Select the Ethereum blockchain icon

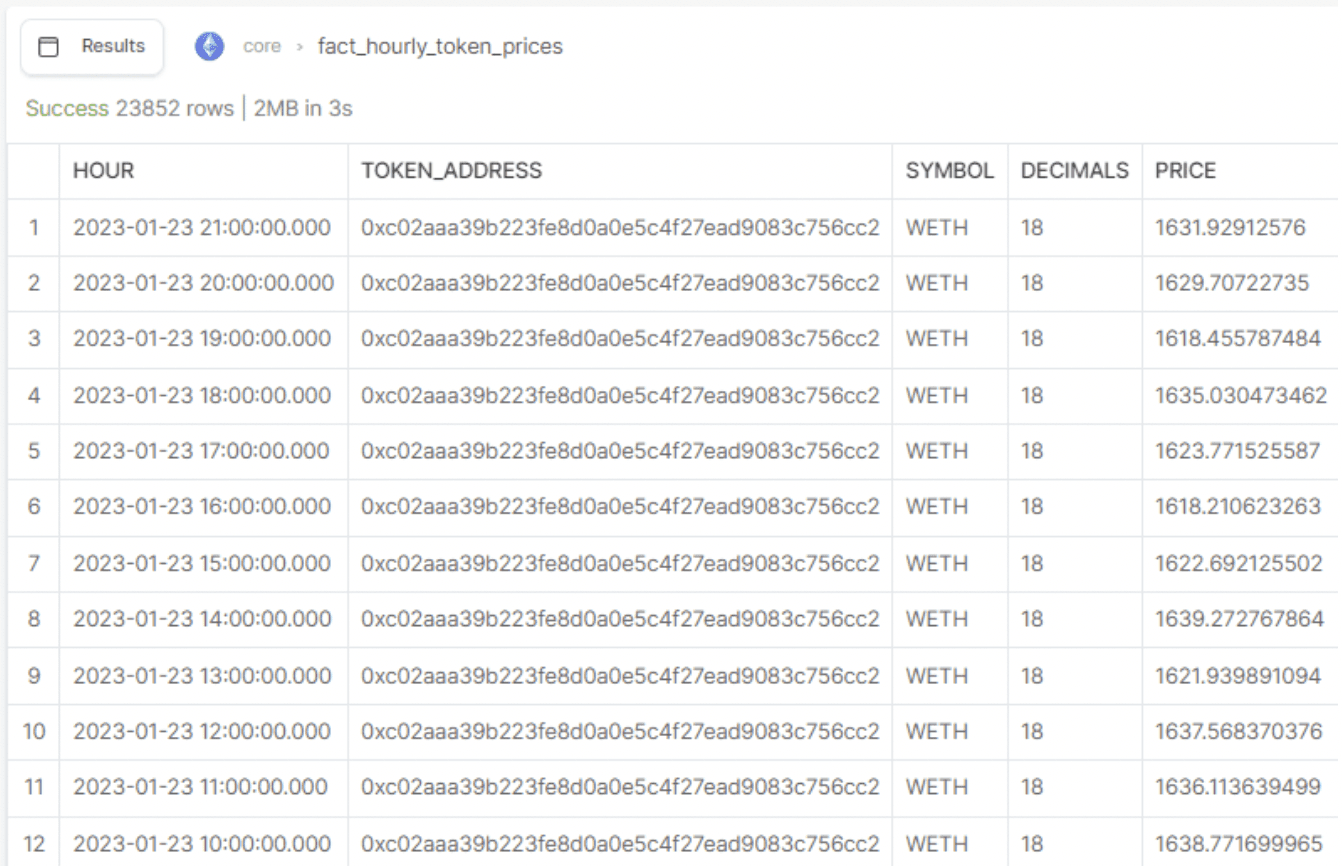[208, 45]
